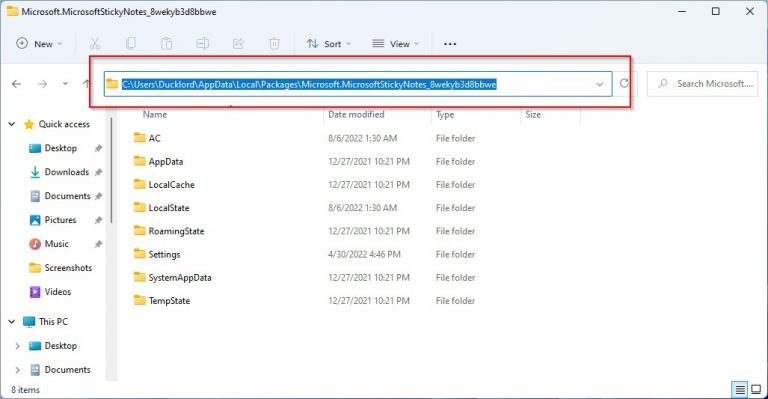
Task: Switch to details view layout icon
Action: coord(740,390)
